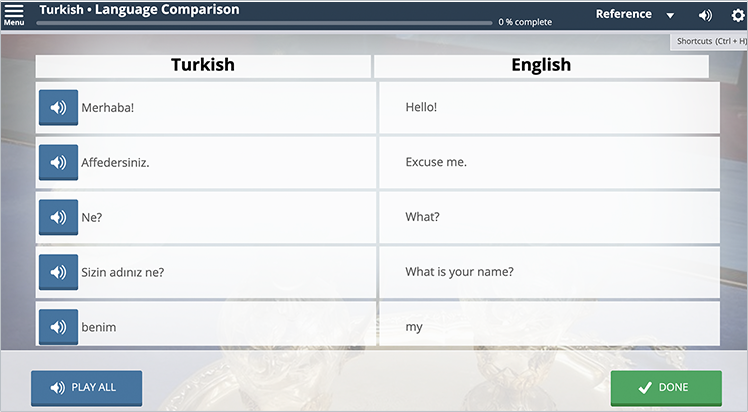Screen dimensions: 748x412
Task: Click the Play All button
Action: pos(86,387)
